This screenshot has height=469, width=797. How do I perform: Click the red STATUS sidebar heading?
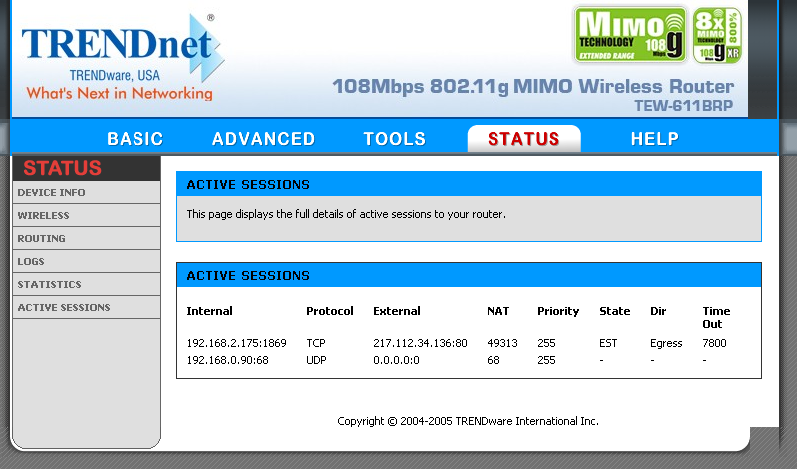[x=62, y=168]
